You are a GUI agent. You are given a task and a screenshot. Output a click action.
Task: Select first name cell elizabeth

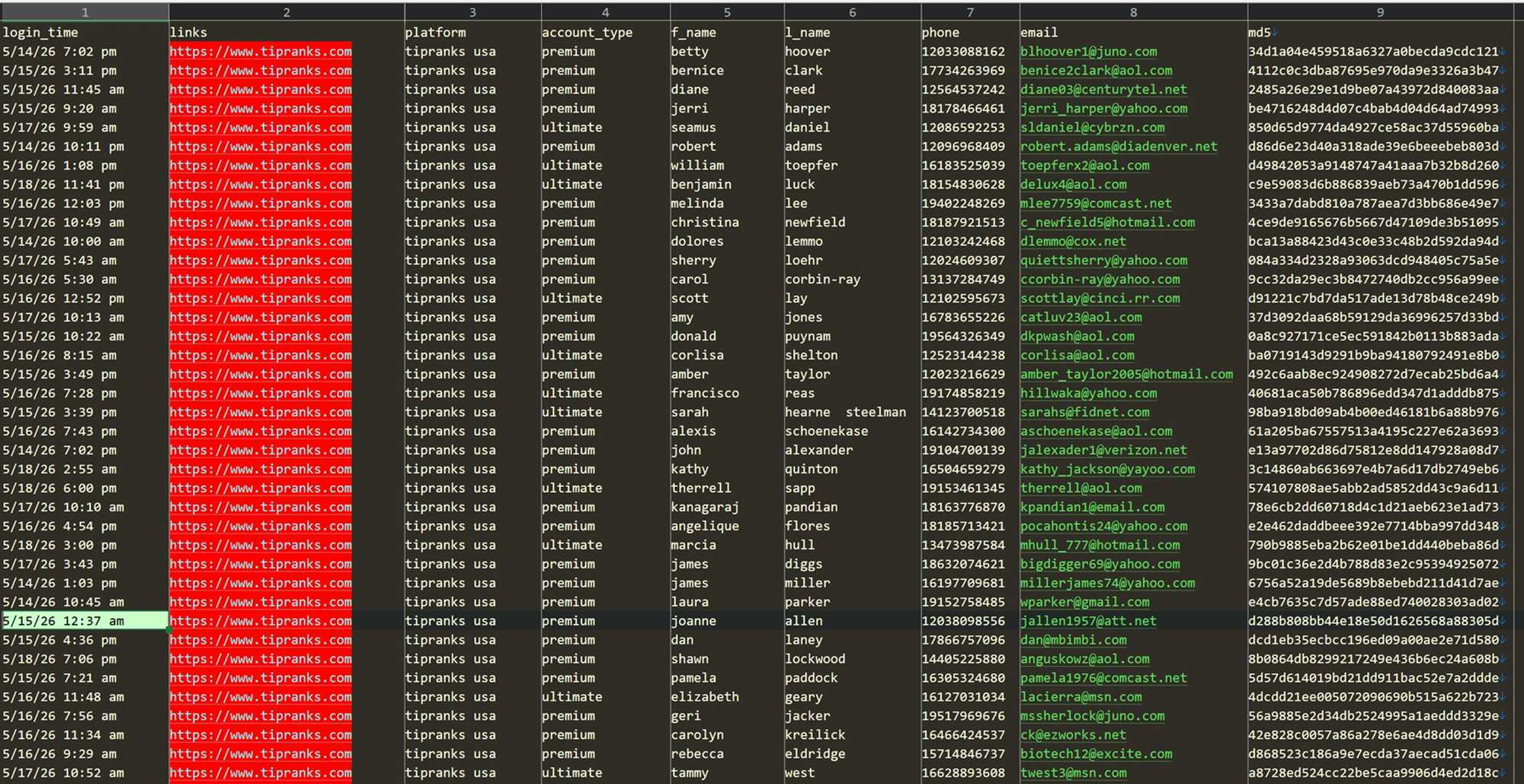705,697
